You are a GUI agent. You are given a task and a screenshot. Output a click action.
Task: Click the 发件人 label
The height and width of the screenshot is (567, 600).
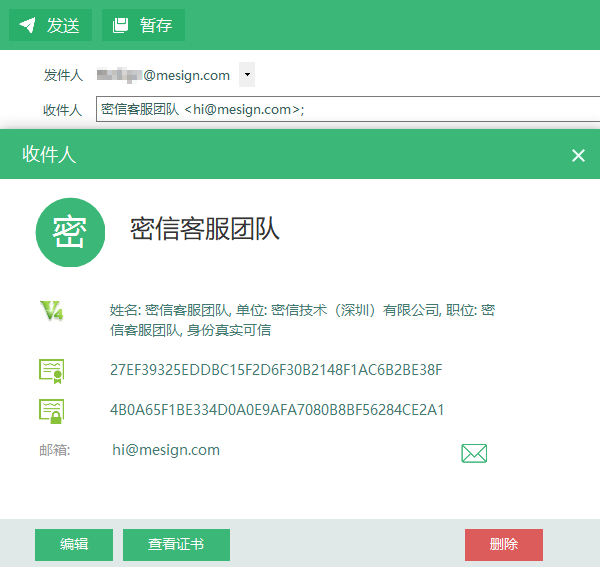[x=63, y=75]
